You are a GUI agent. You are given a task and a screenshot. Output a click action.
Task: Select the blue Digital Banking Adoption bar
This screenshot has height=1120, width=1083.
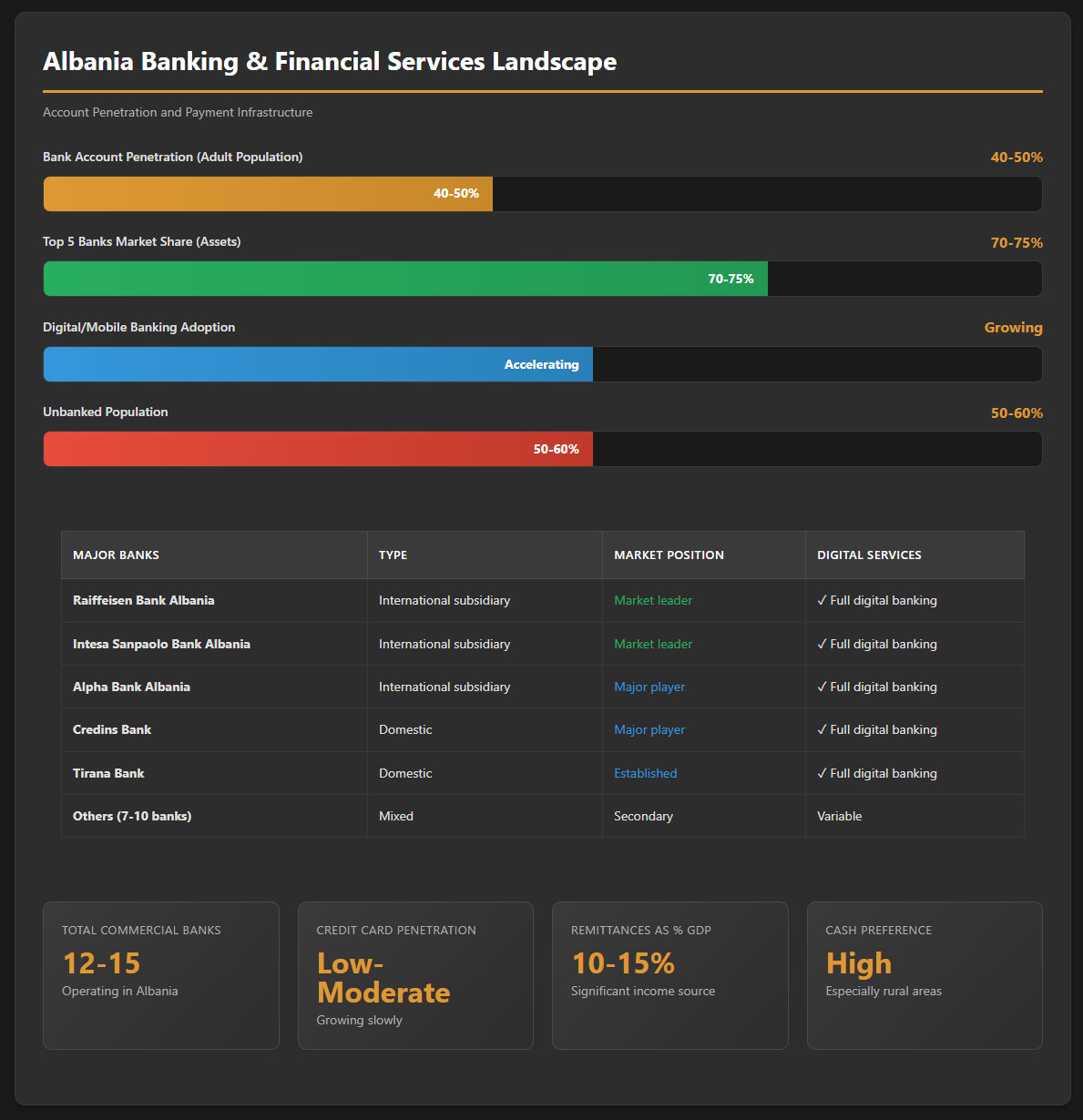point(318,364)
